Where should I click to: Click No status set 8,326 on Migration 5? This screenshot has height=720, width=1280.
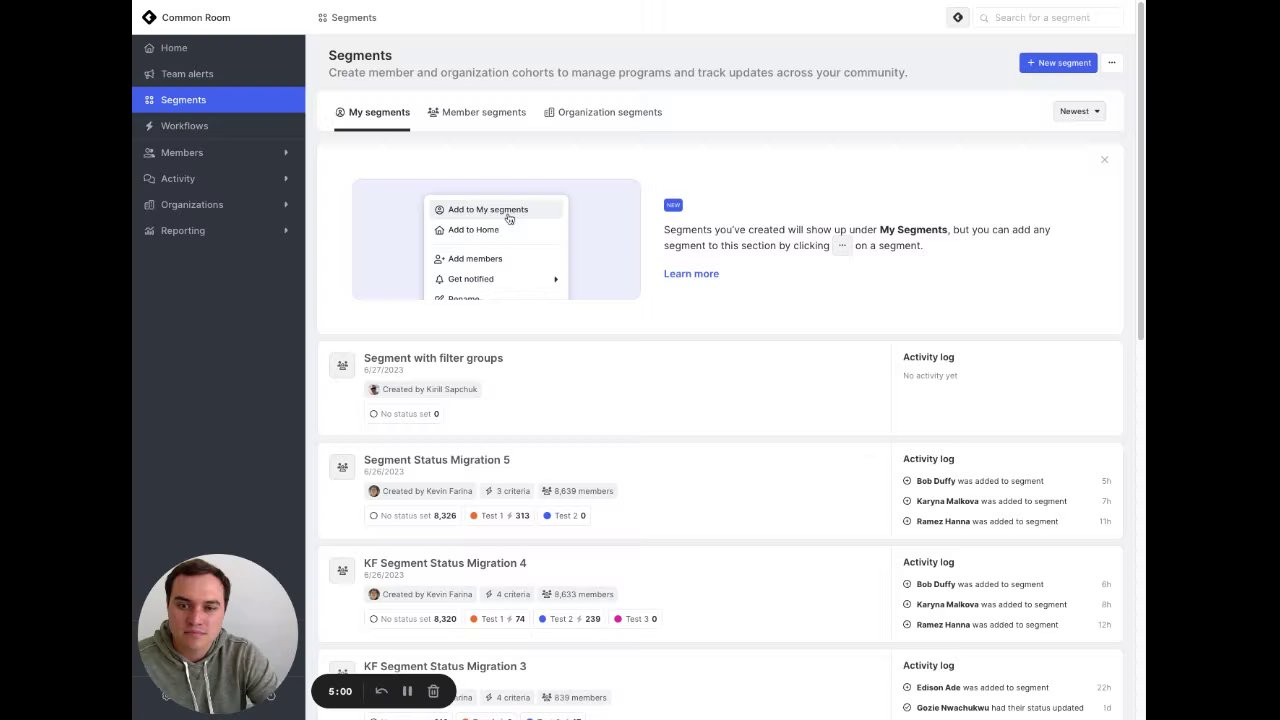412,516
